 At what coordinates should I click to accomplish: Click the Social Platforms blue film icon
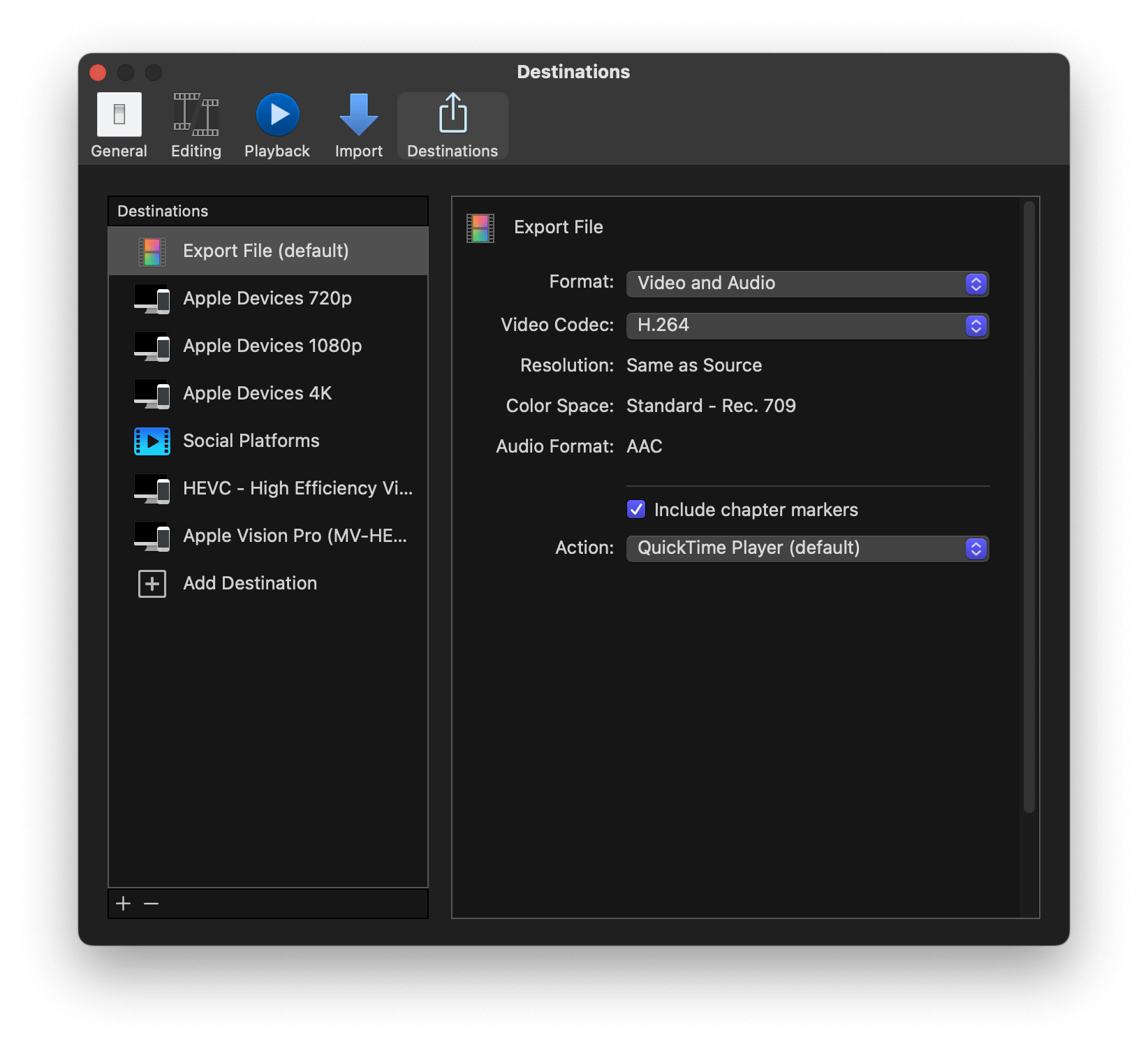152,441
